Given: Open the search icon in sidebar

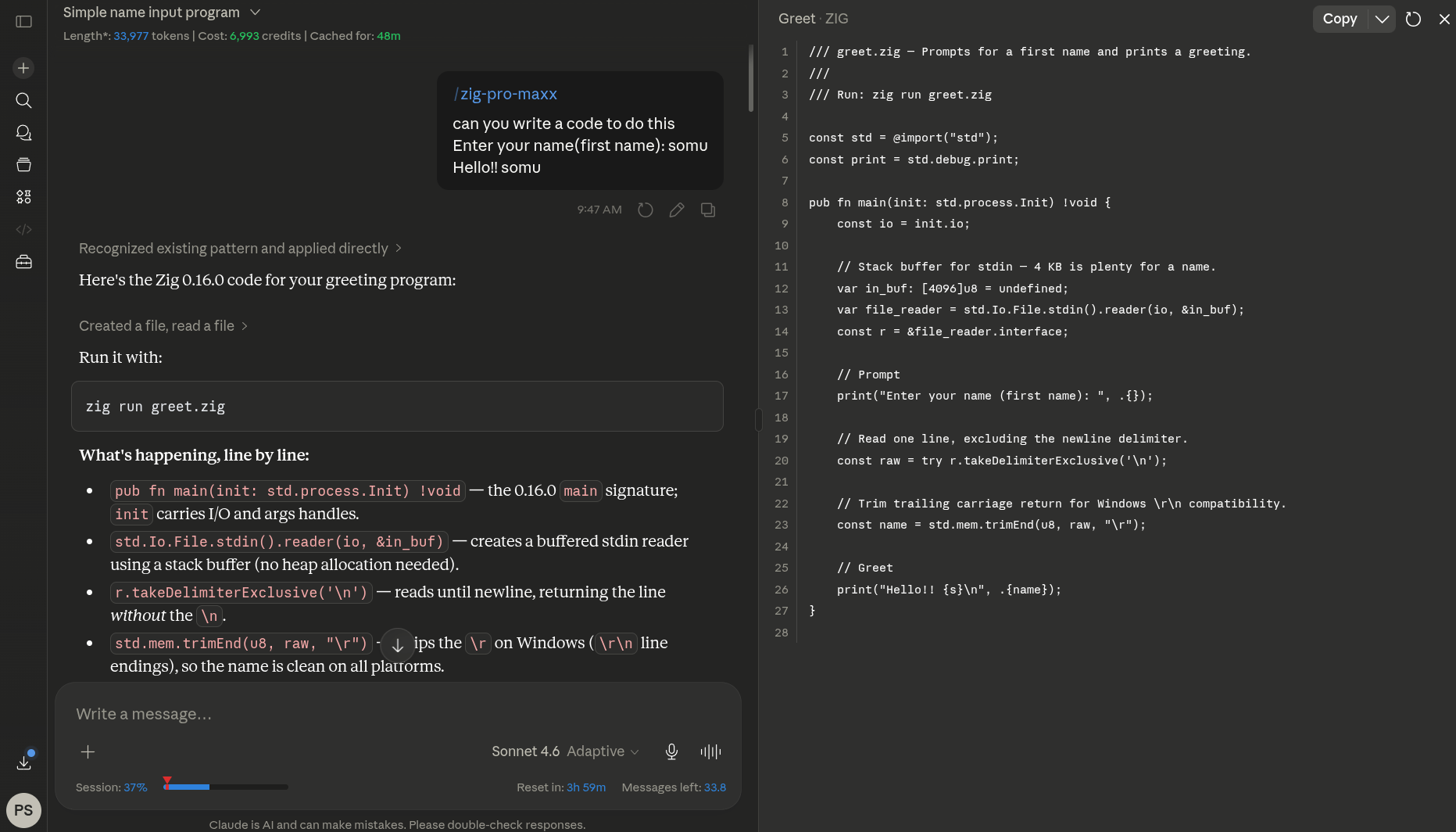Looking at the screenshot, I should coord(23,100).
